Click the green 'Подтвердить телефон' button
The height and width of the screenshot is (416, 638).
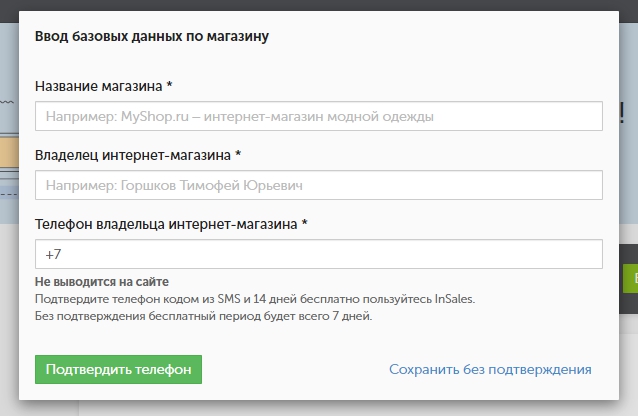[118, 370]
